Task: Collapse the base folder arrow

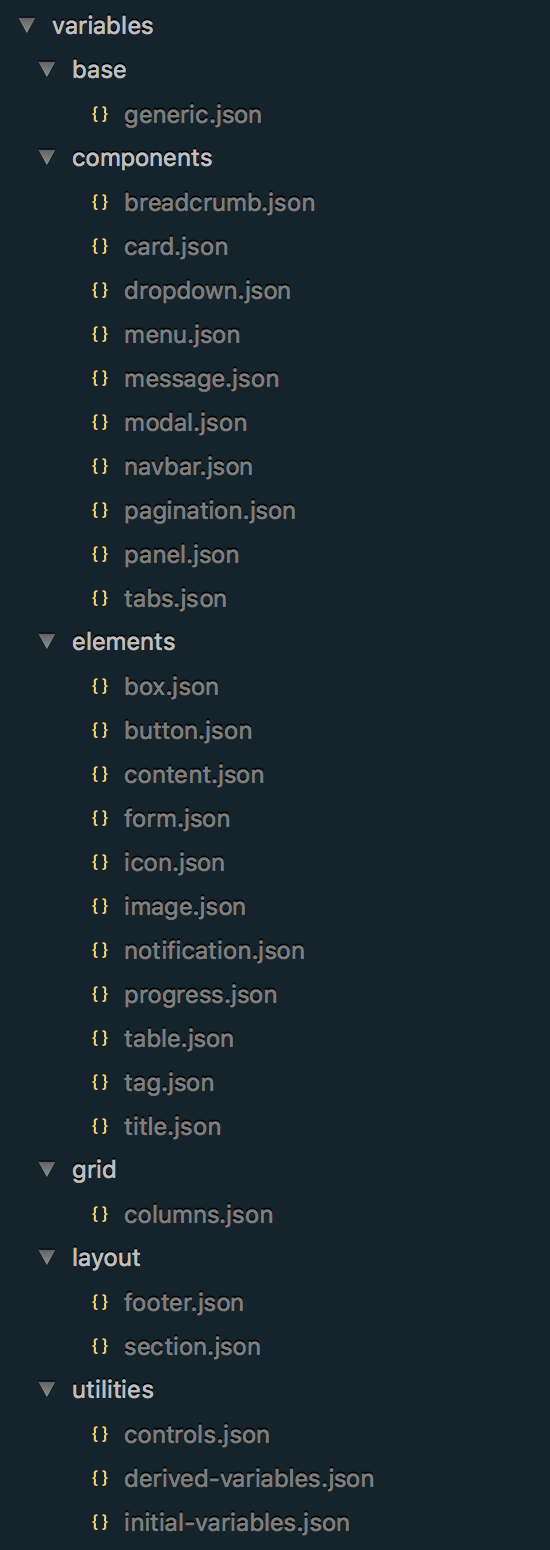Action: click(47, 69)
